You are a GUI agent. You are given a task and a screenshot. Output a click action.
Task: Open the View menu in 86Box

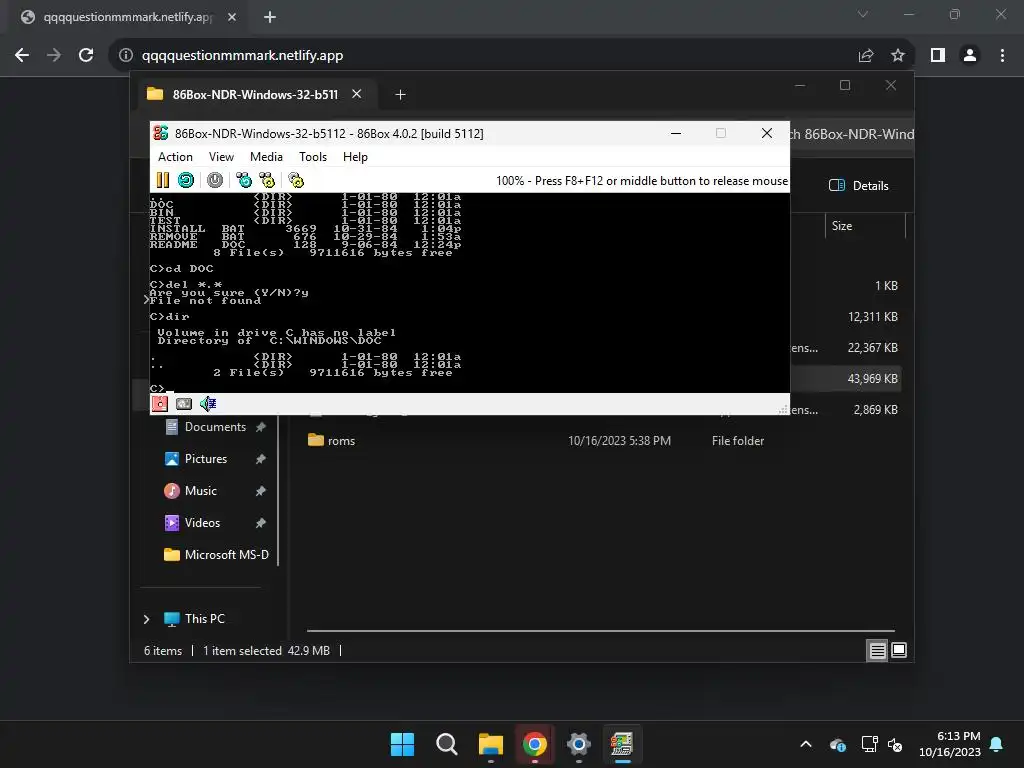pos(221,157)
